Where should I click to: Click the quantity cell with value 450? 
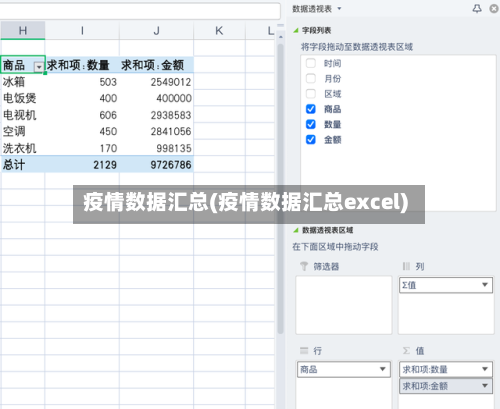(82, 131)
